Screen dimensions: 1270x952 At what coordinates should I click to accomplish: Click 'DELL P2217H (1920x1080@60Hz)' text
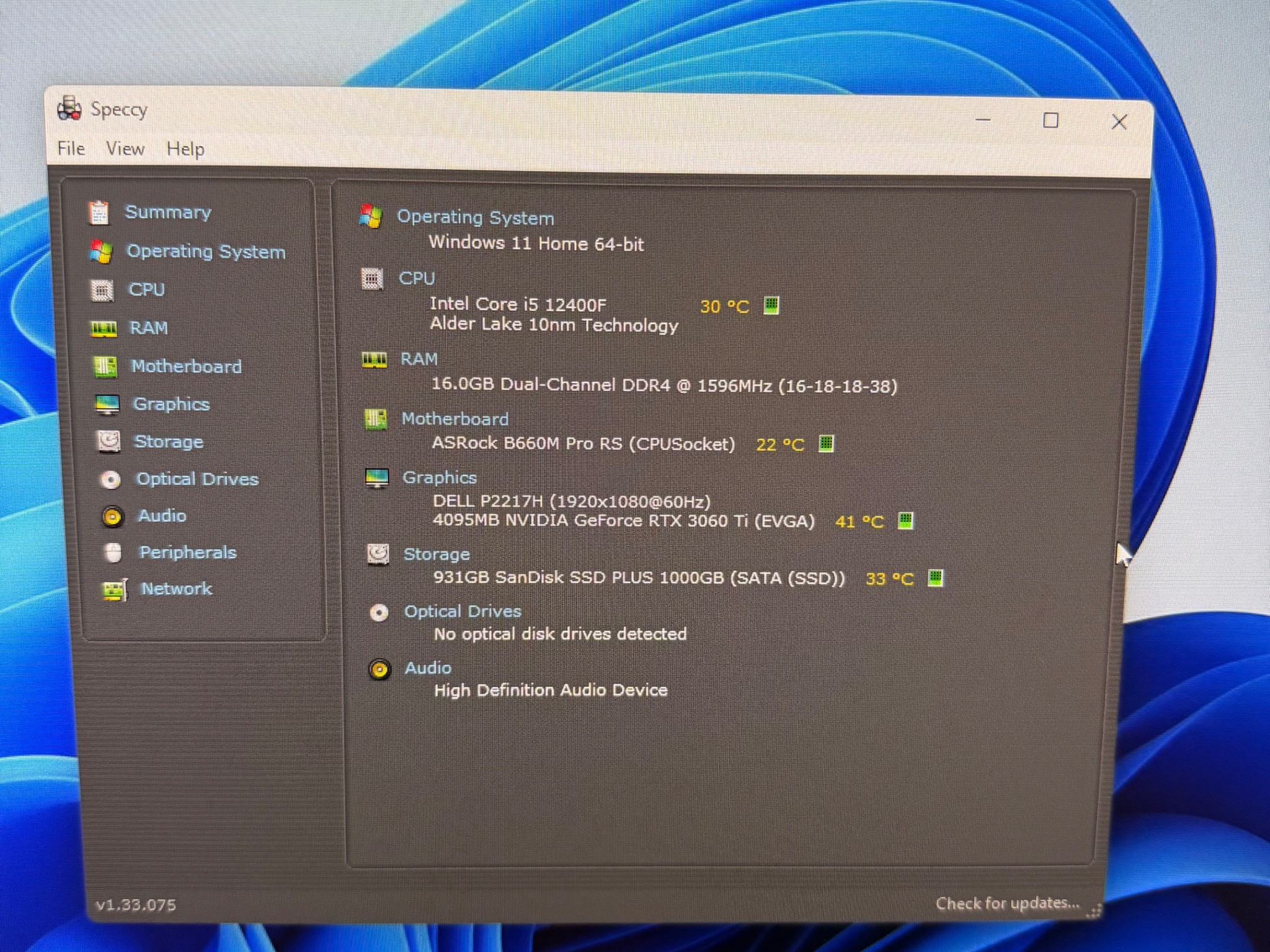click(x=572, y=501)
